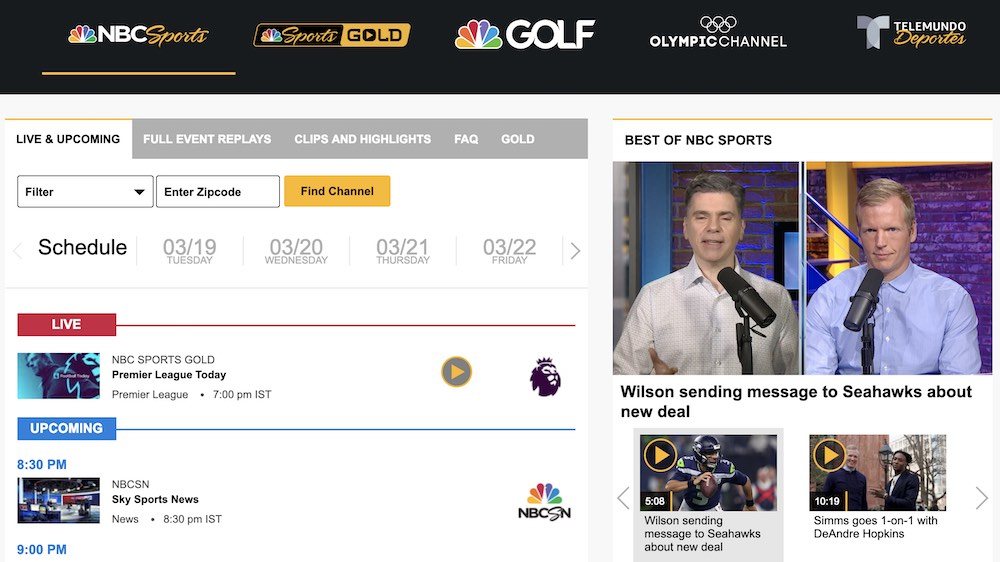This screenshot has height=562, width=1000.
Task: Go to next schedule dates arrow
Action: [x=575, y=251]
